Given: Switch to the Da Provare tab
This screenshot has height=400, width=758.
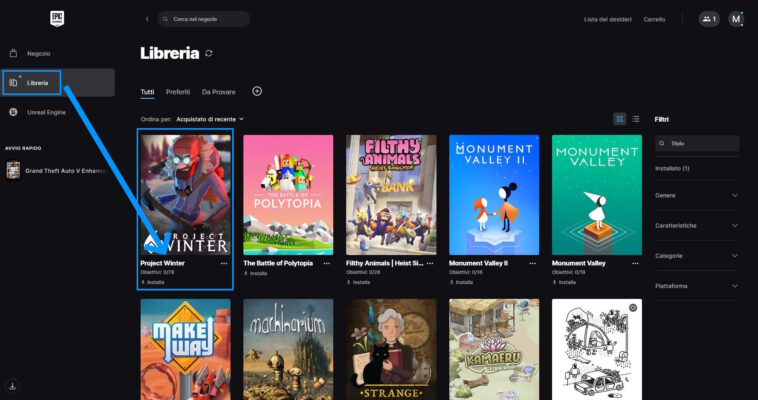Looking at the screenshot, I should [x=219, y=92].
